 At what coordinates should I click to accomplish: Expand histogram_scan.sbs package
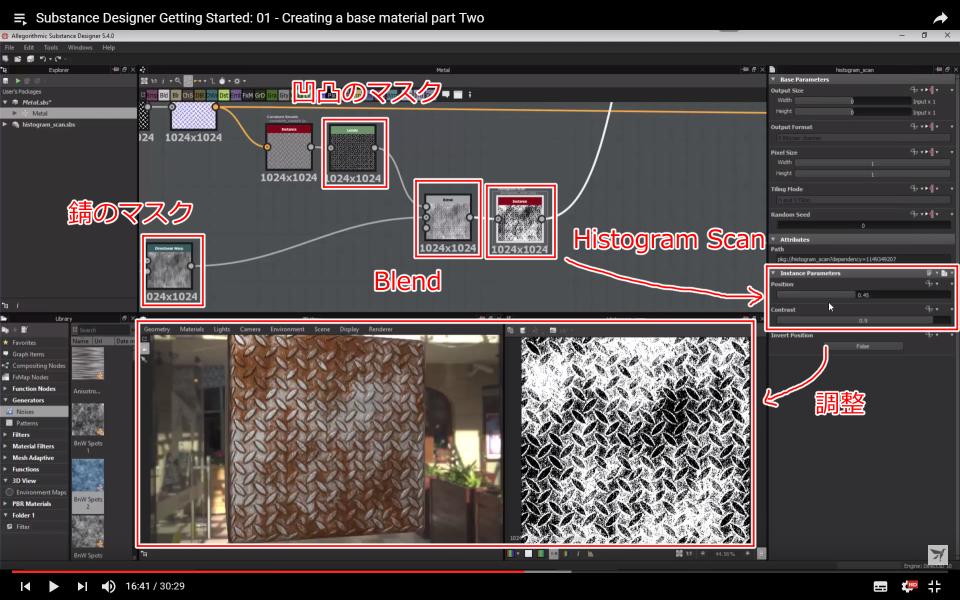6,124
